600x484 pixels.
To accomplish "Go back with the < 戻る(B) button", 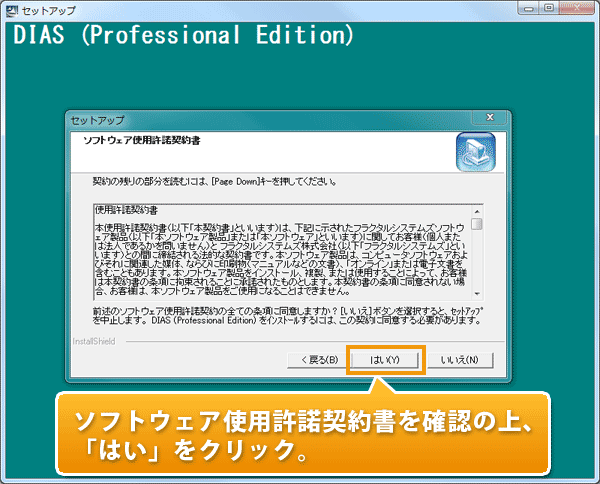I will (x=312, y=359).
